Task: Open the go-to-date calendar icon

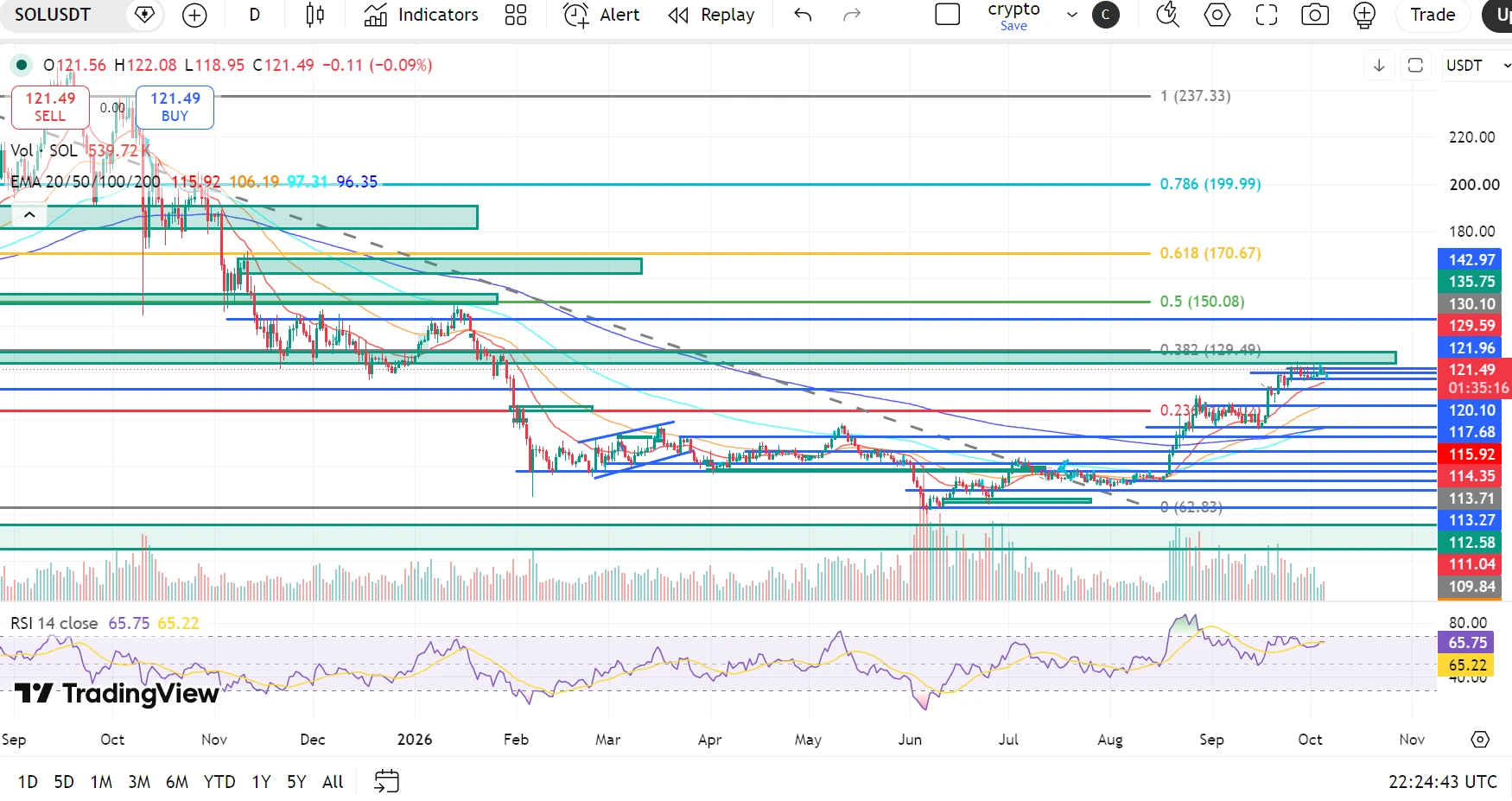Action: click(386, 782)
